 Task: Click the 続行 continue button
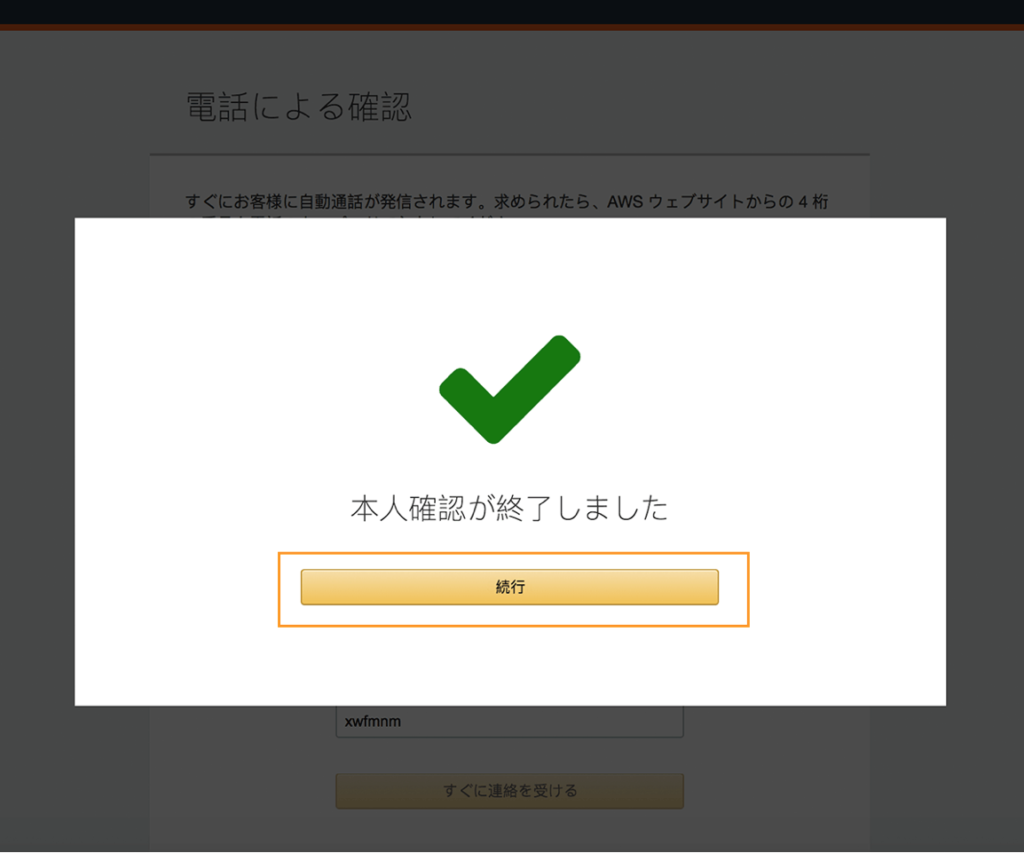[x=509, y=587]
